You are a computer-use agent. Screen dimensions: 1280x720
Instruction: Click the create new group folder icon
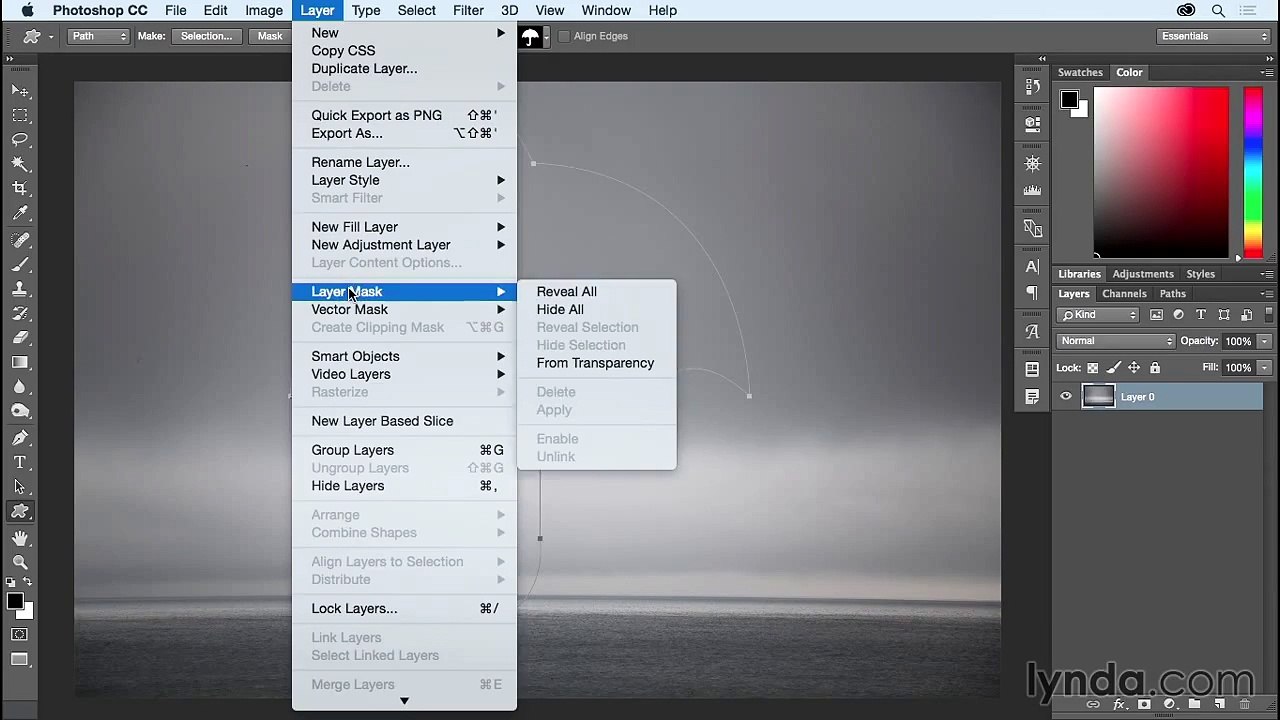[x=1195, y=705]
